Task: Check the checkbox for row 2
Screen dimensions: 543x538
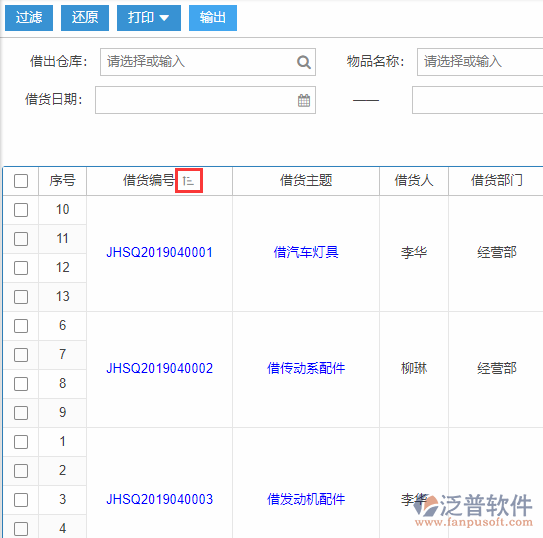Action: [21, 471]
